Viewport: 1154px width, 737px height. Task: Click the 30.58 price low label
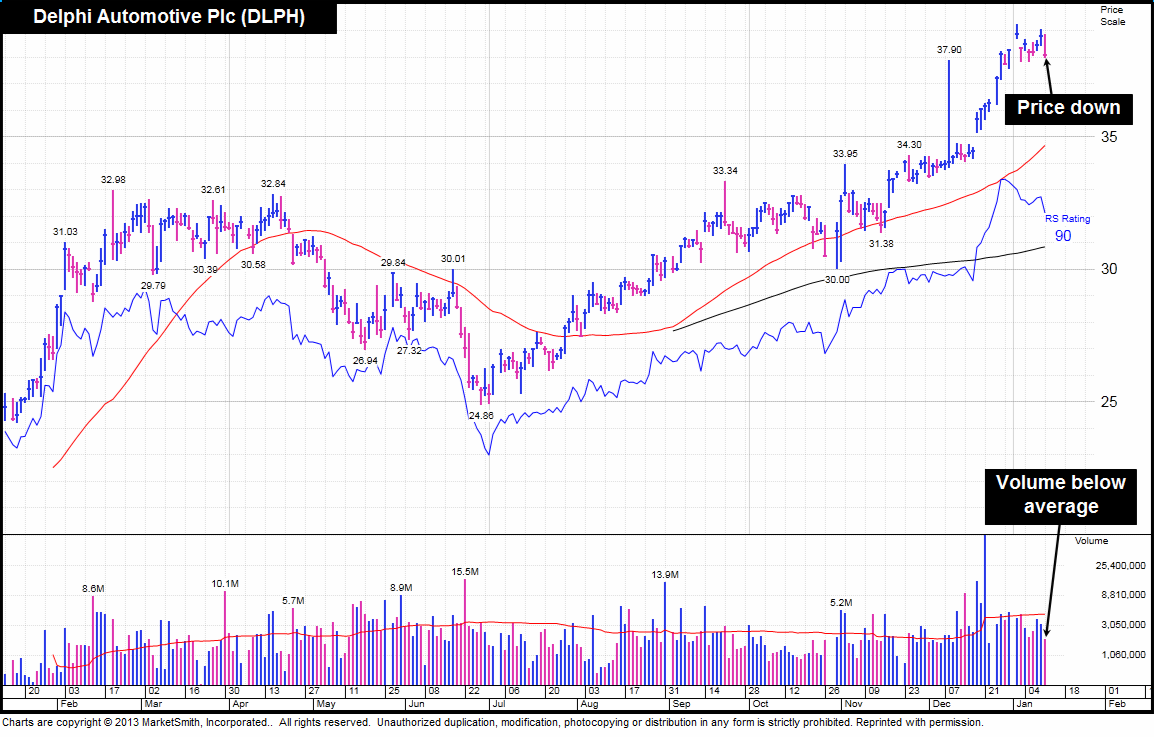pyautogui.click(x=252, y=264)
